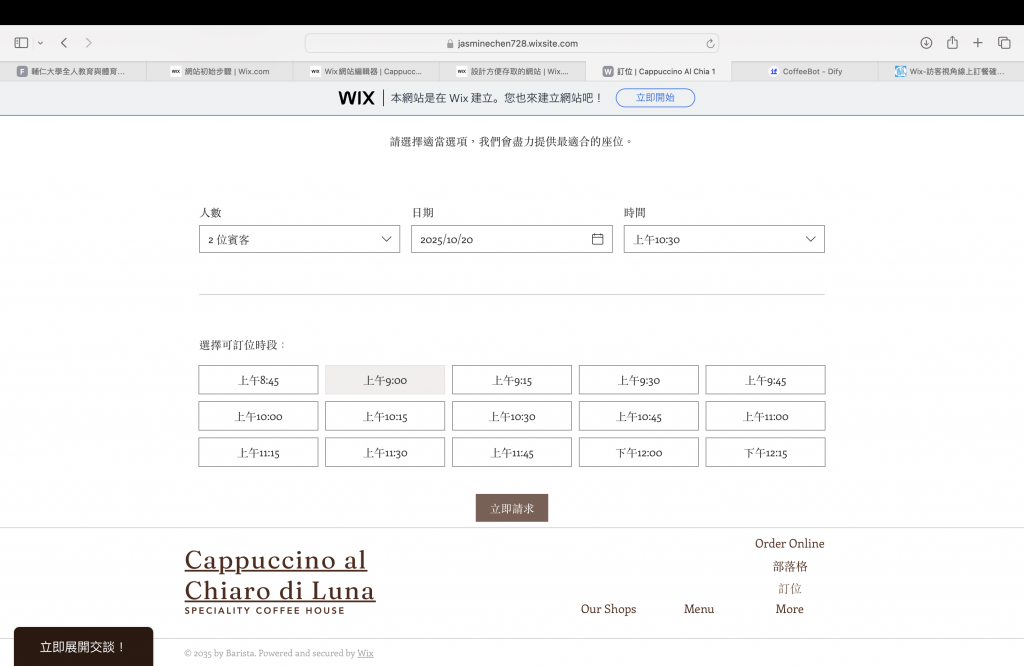Viewport: 1024px width, 666px height.
Task: Select the 下午12:15 time slot
Action: [765, 452]
